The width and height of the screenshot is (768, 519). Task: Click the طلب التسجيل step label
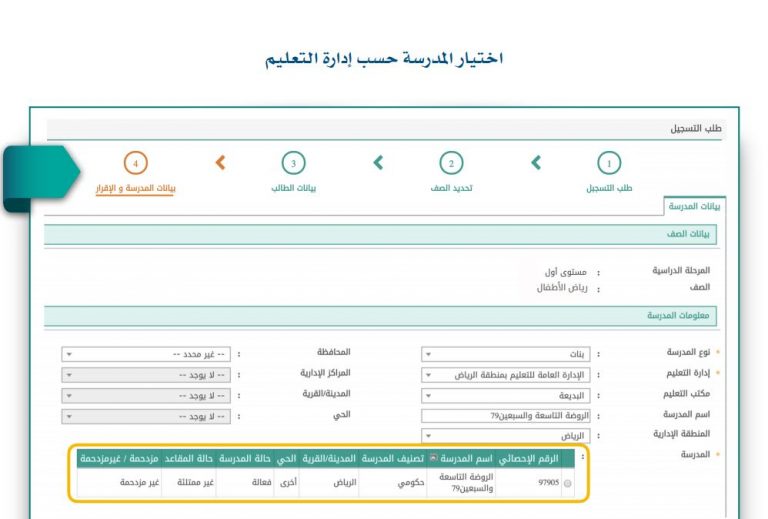609,187
